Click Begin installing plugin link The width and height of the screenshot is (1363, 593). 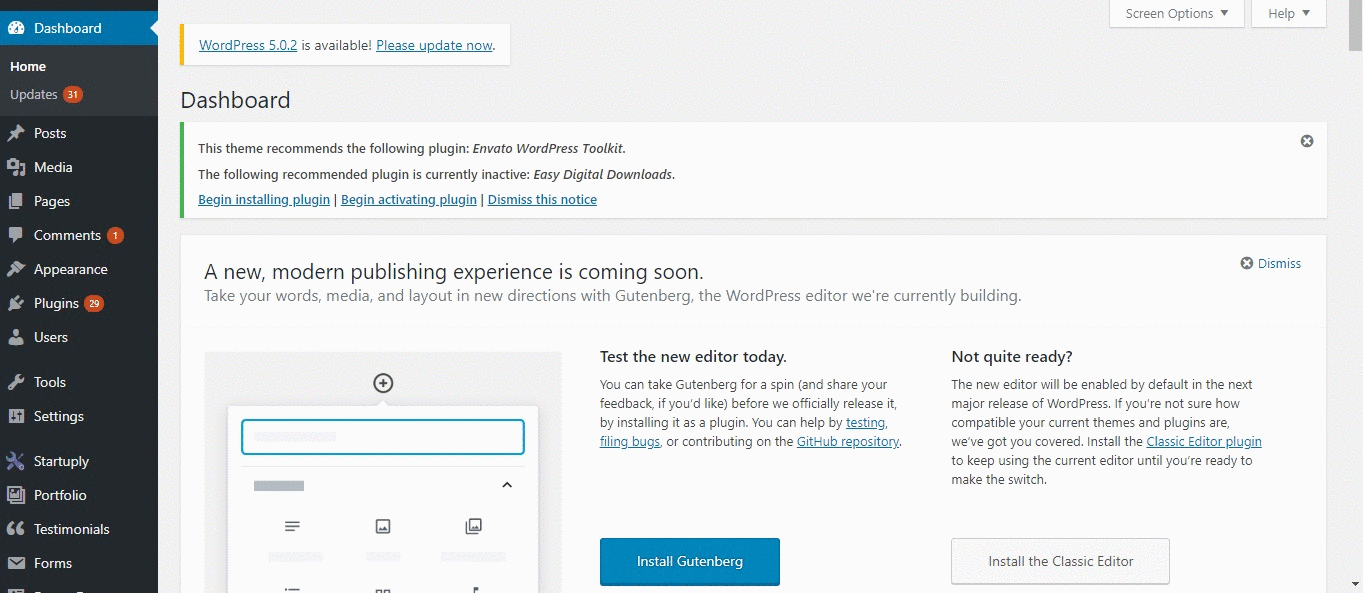[264, 199]
